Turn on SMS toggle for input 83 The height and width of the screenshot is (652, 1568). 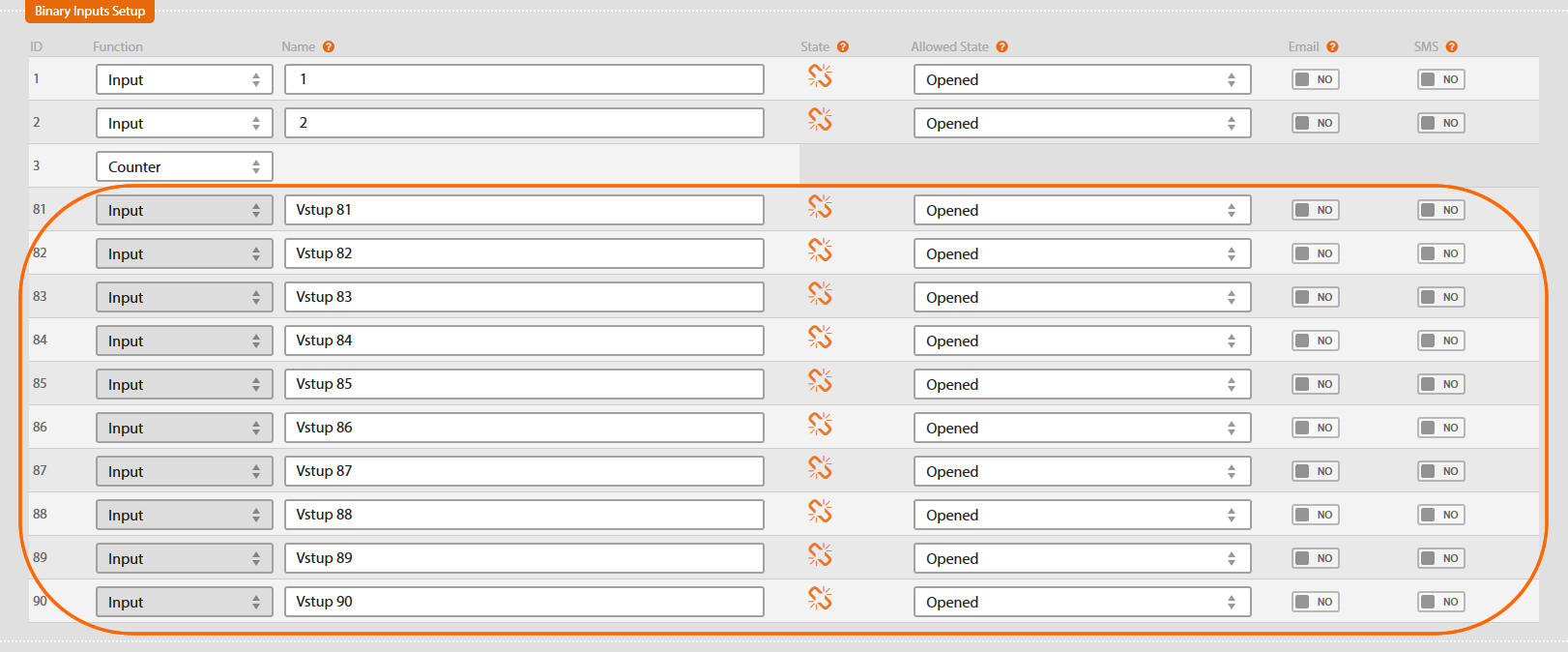pos(1440,297)
